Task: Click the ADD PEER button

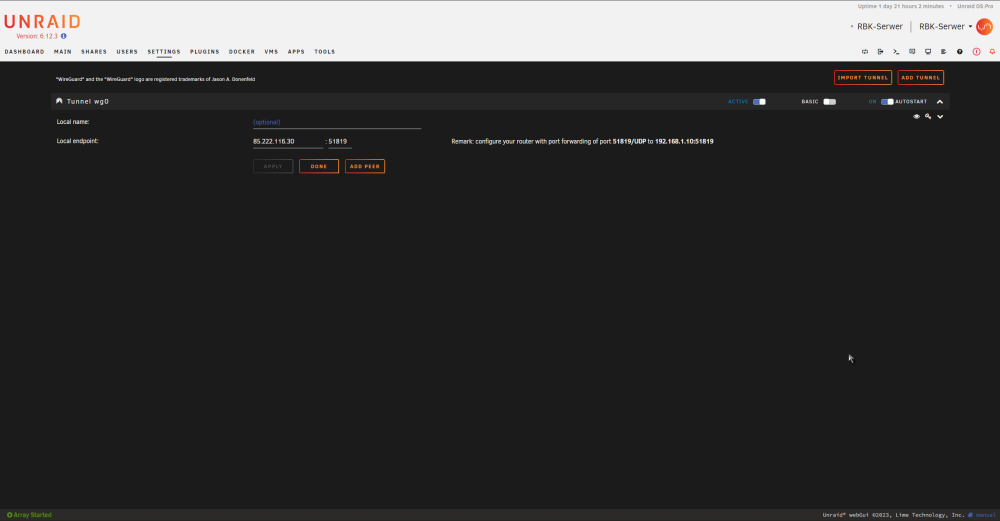Action: point(365,166)
